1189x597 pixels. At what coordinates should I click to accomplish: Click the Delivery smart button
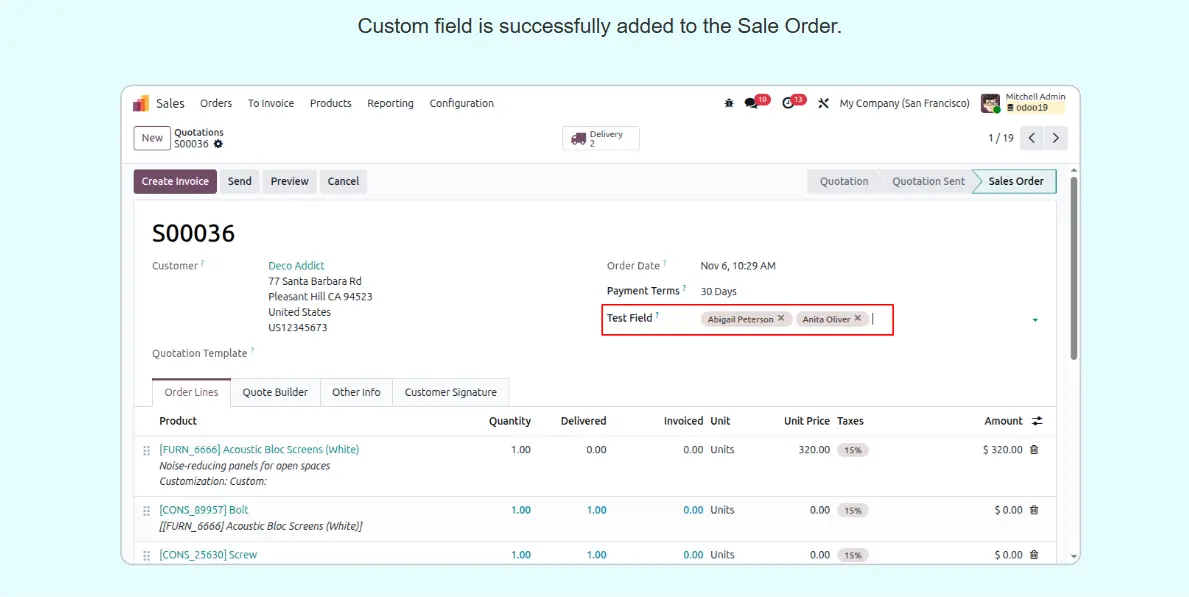[600, 138]
